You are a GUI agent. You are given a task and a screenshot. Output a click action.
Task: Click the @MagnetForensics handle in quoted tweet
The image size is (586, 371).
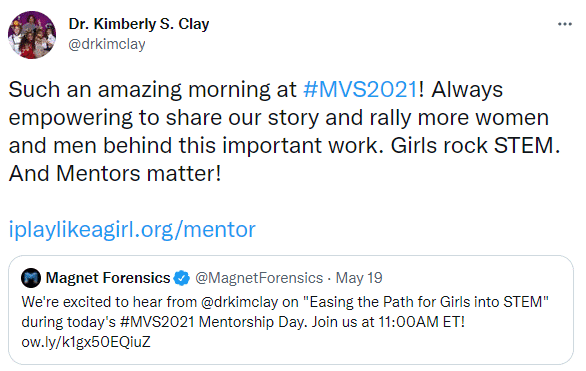(x=259, y=278)
